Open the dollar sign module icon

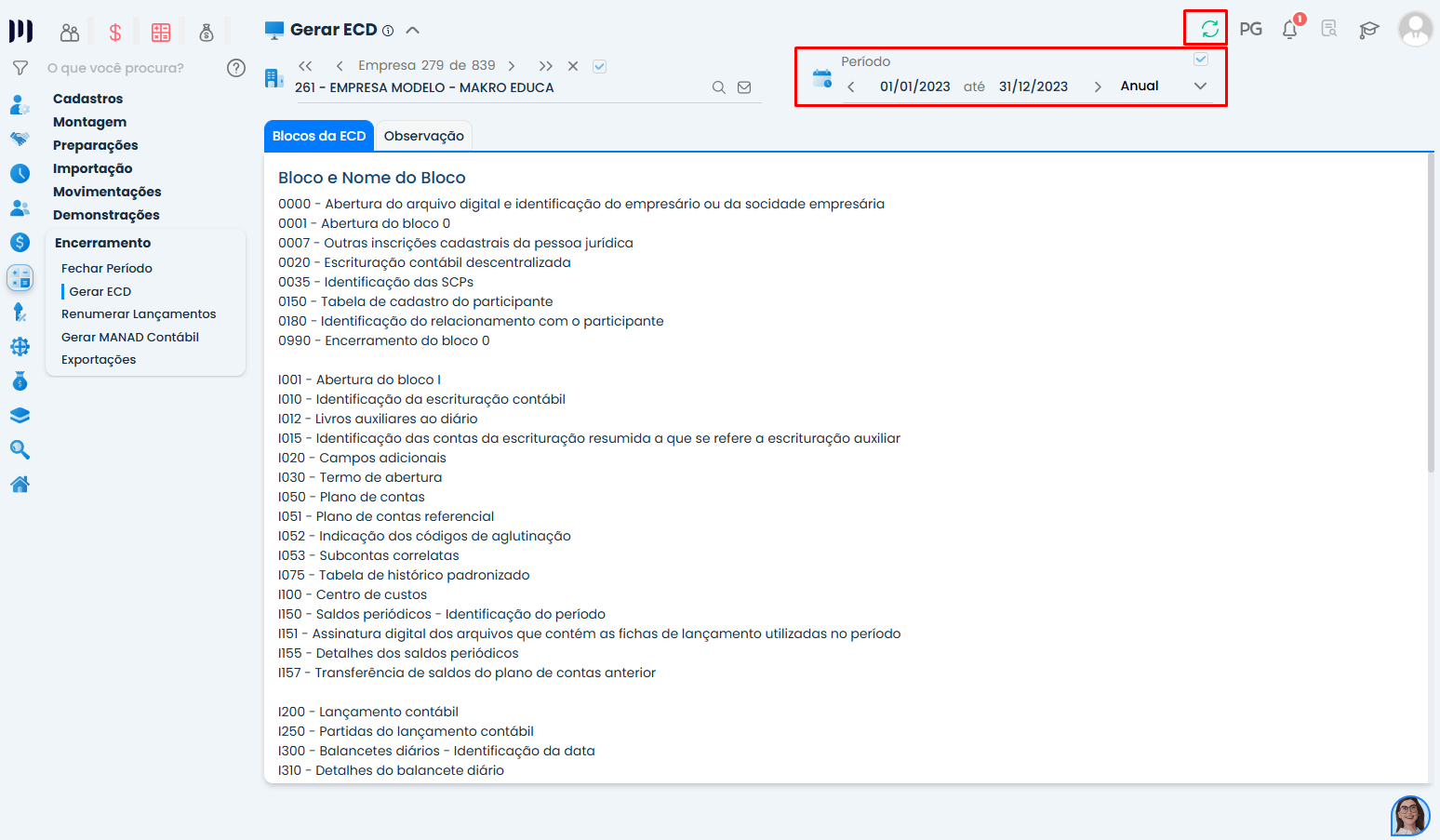[115, 33]
